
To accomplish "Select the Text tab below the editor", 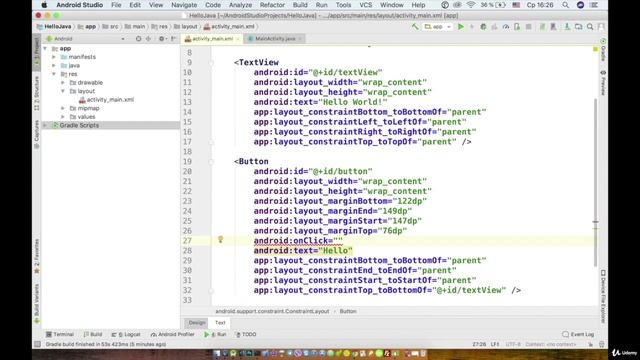I will [220, 322].
